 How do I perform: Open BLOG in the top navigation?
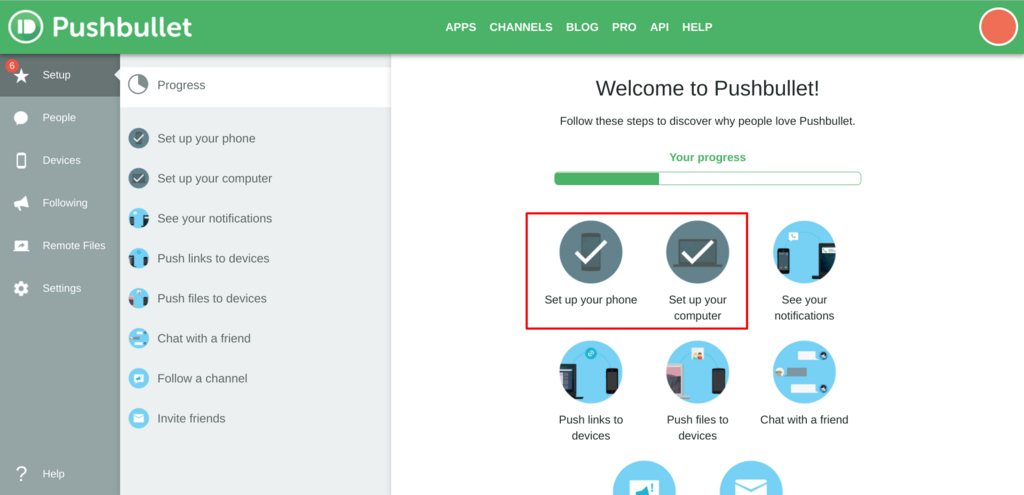click(582, 27)
